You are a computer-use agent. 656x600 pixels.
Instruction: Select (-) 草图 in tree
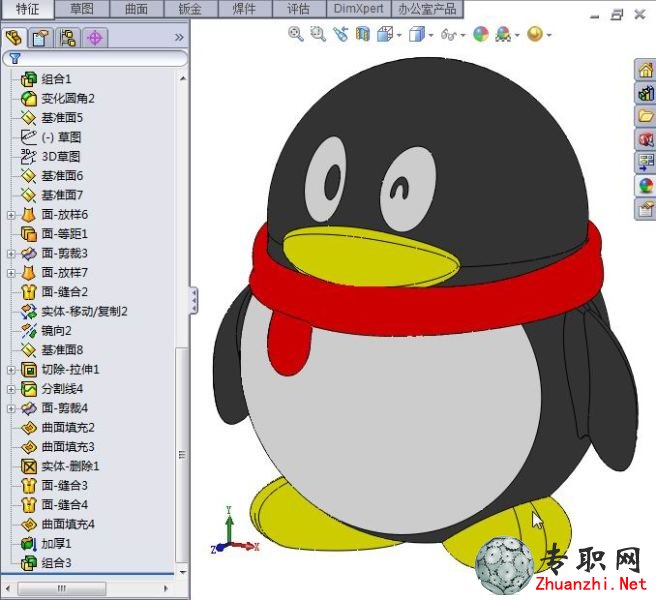[61, 137]
